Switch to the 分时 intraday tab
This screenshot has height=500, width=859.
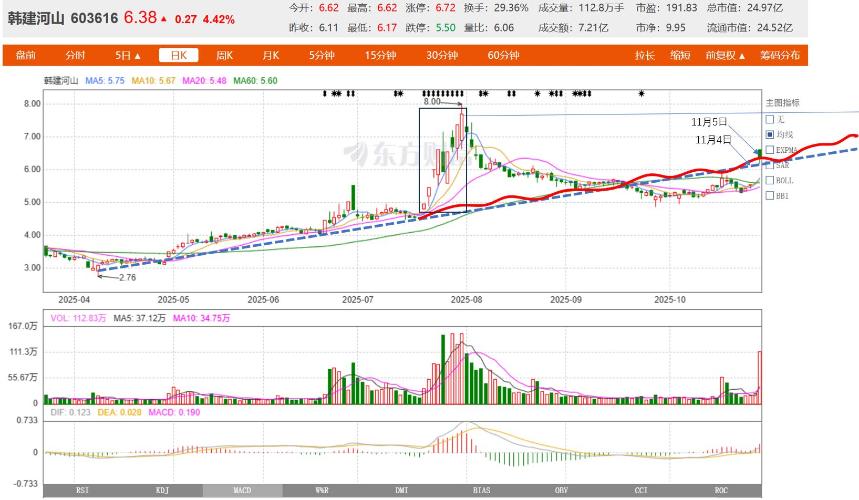pyautogui.click(x=75, y=55)
